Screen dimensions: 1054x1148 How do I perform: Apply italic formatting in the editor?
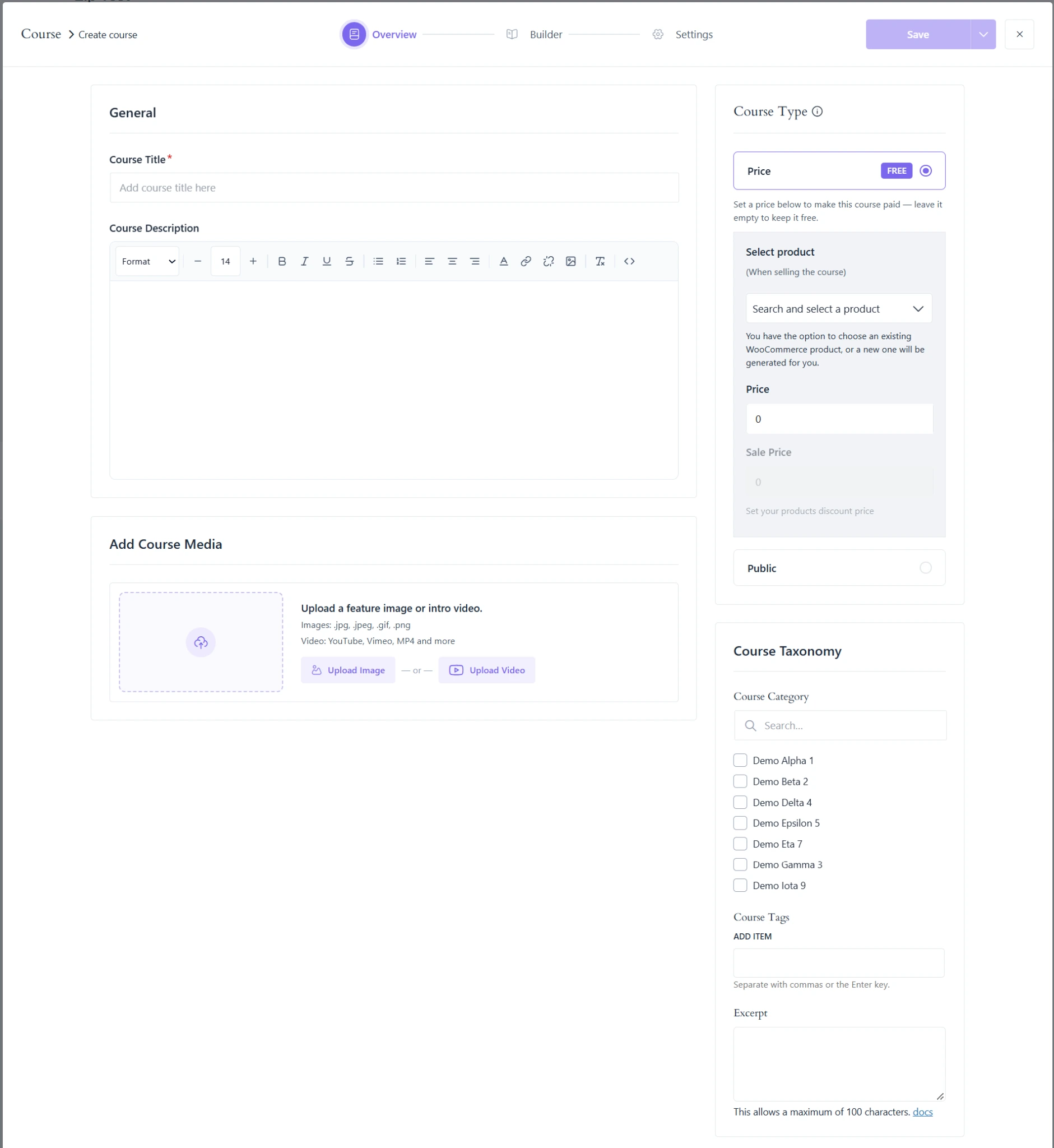[x=305, y=261]
